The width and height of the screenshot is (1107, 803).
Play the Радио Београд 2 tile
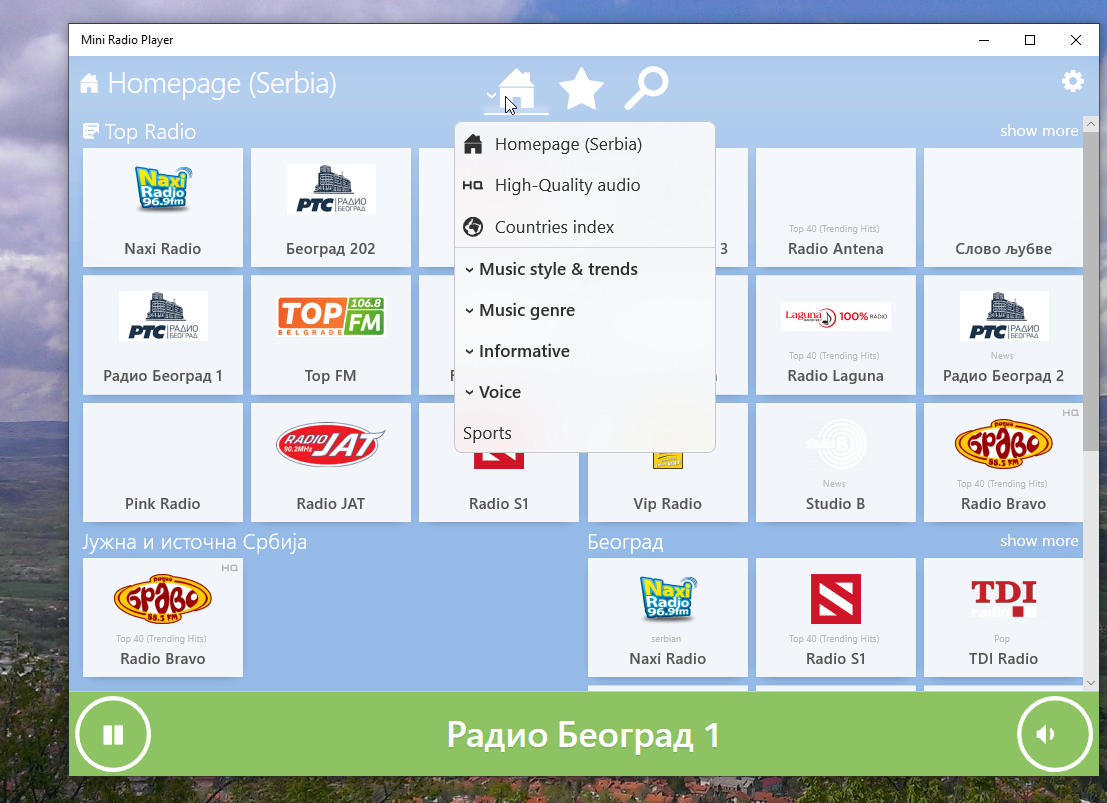pyautogui.click(x=1003, y=335)
